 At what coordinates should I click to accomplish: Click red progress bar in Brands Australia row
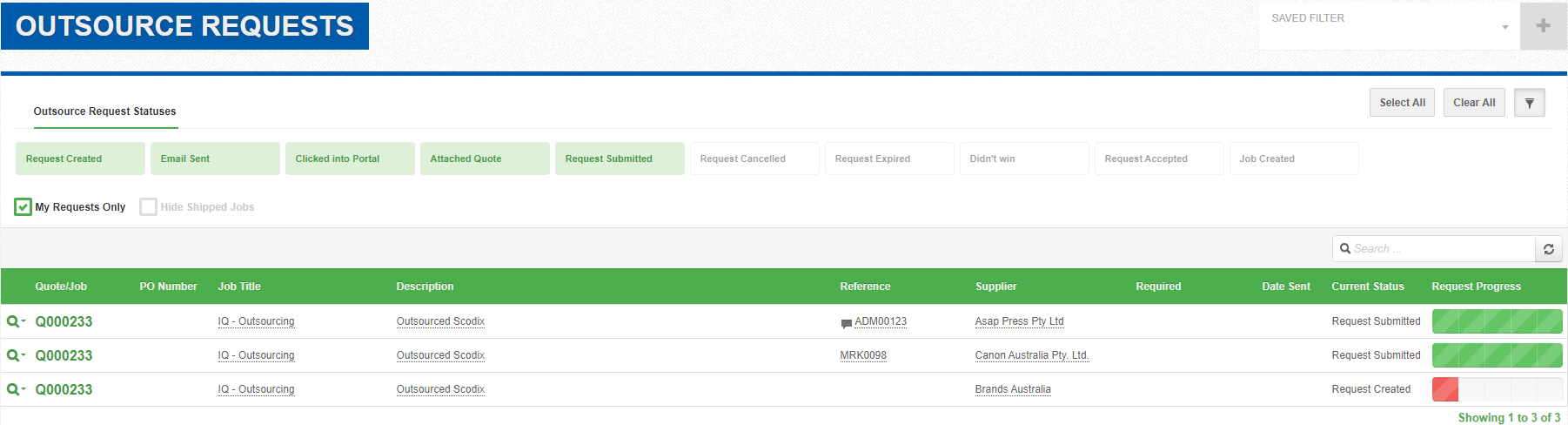tap(1445, 389)
